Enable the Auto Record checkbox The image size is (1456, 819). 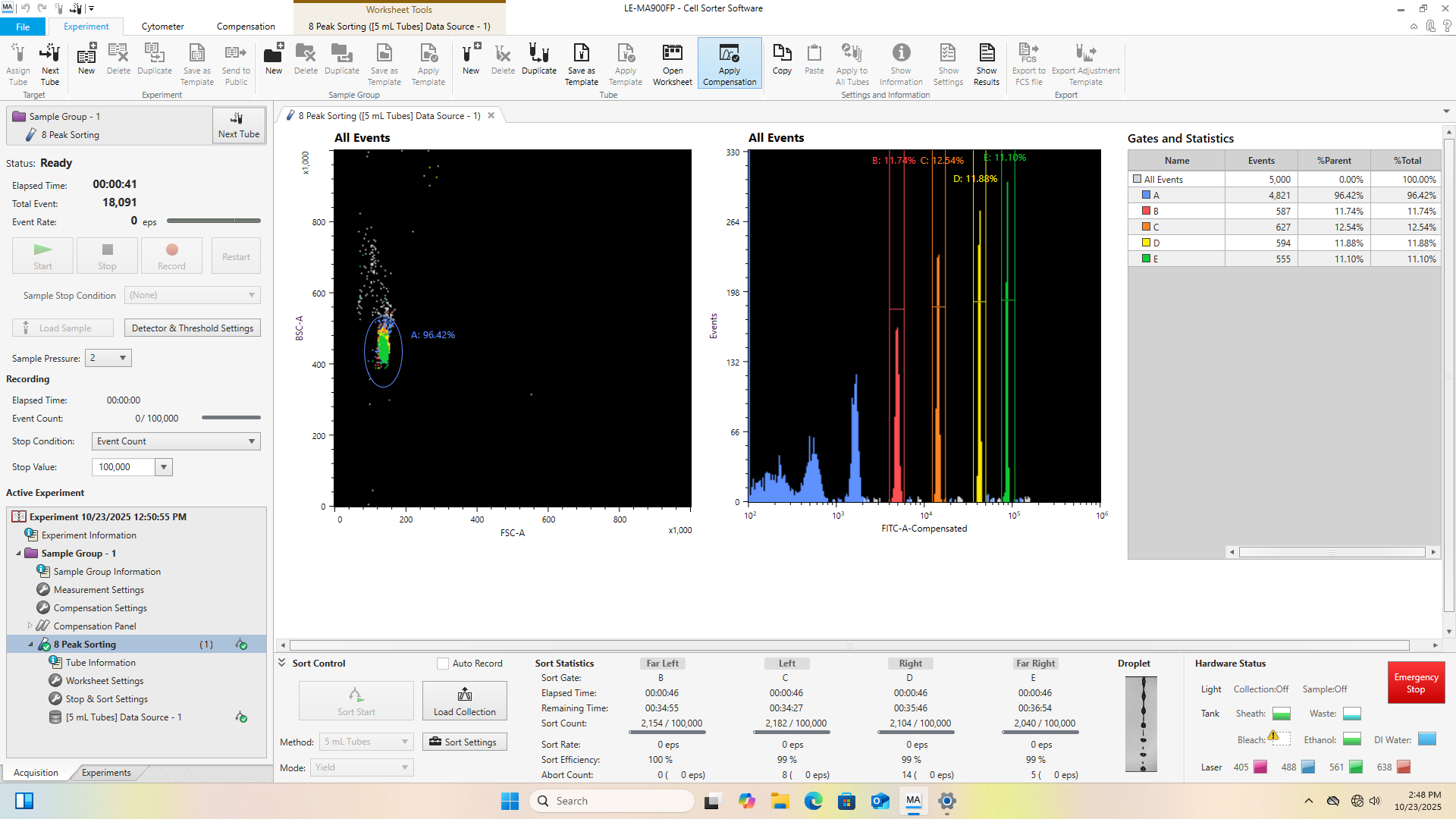pos(443,664)
